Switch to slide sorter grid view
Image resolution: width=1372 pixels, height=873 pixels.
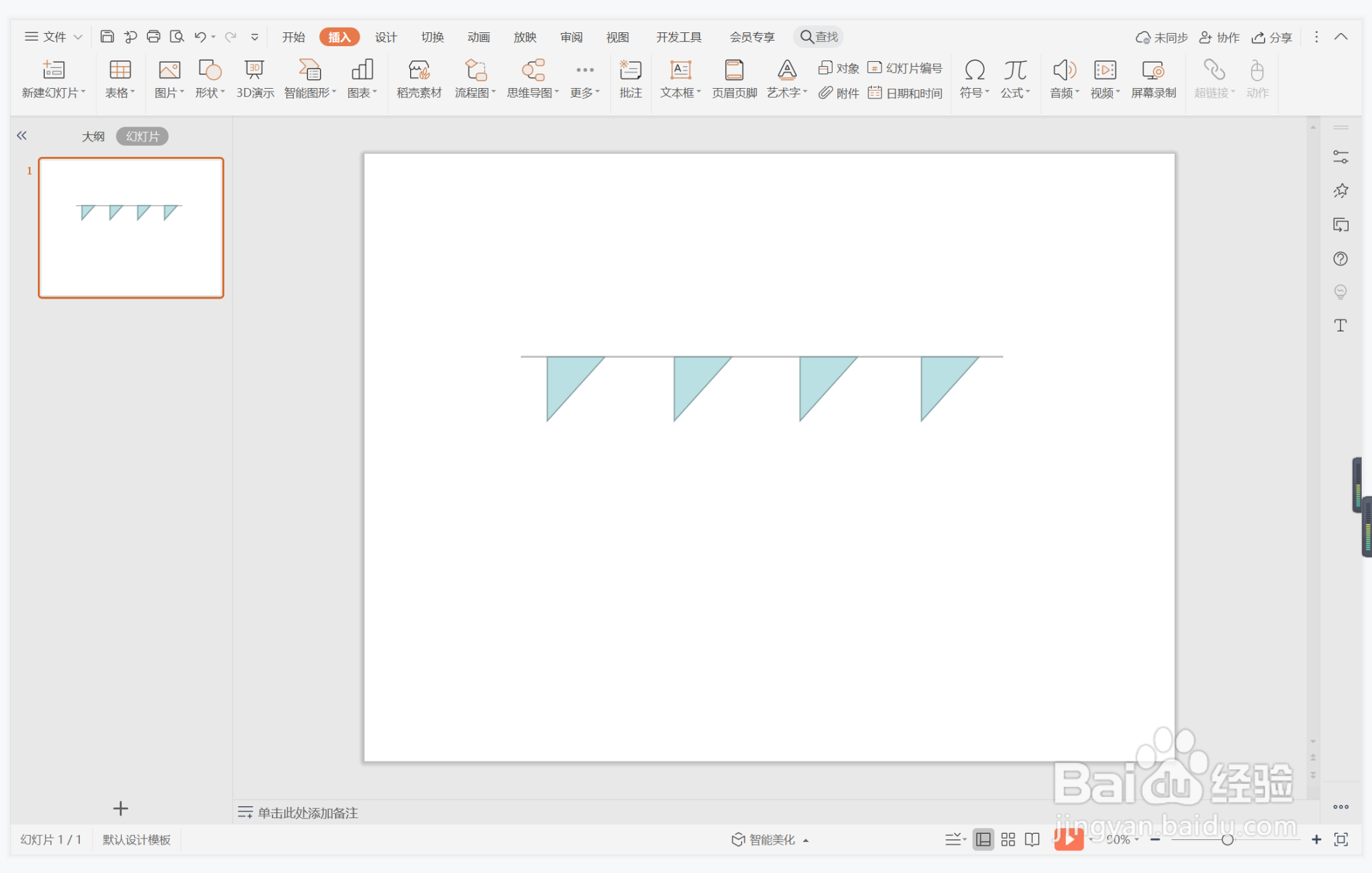coord(1008,839)
